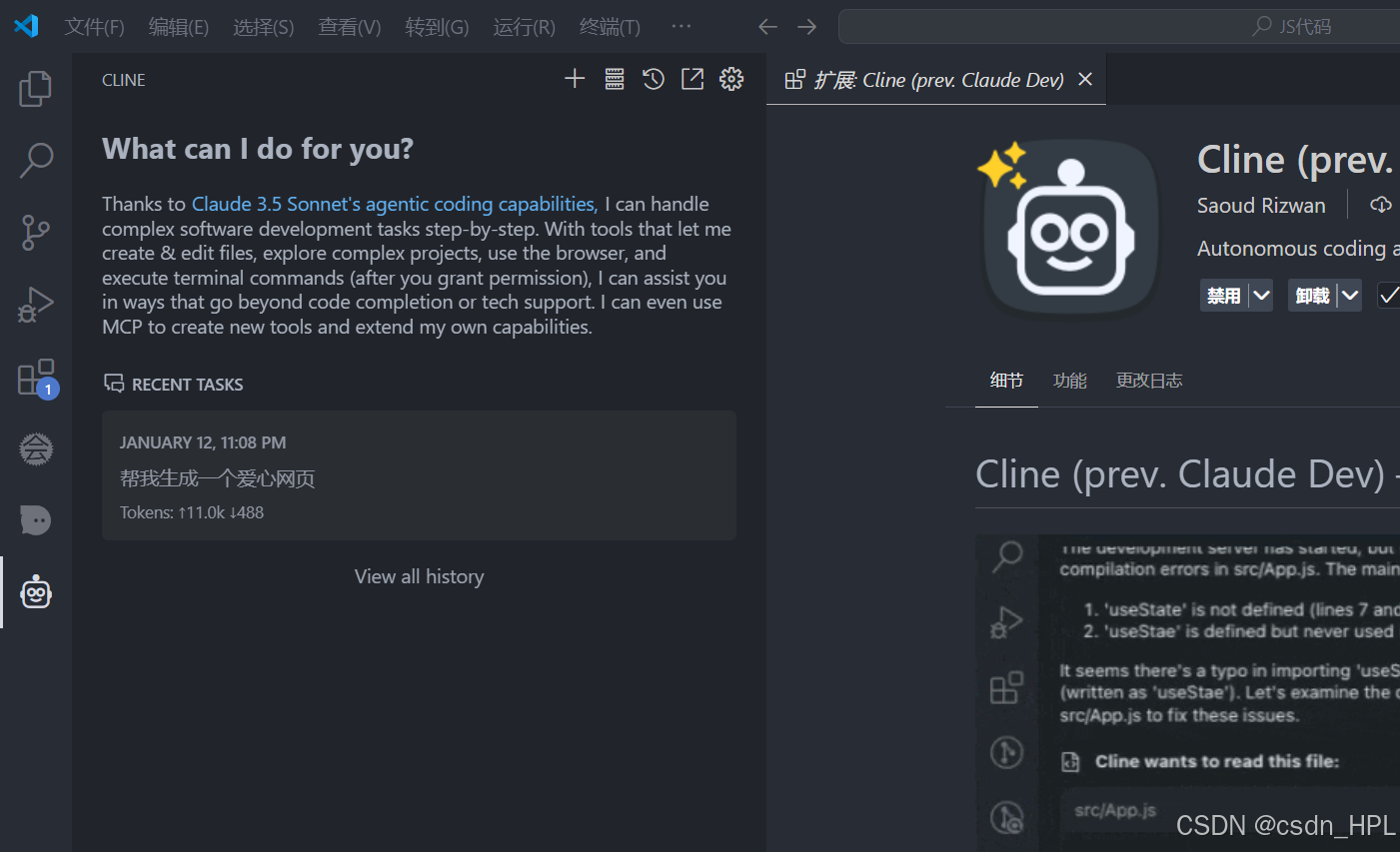
Task: Switch to the 功能 tab
Action: pyautogui.click(x=1069, y=381)
